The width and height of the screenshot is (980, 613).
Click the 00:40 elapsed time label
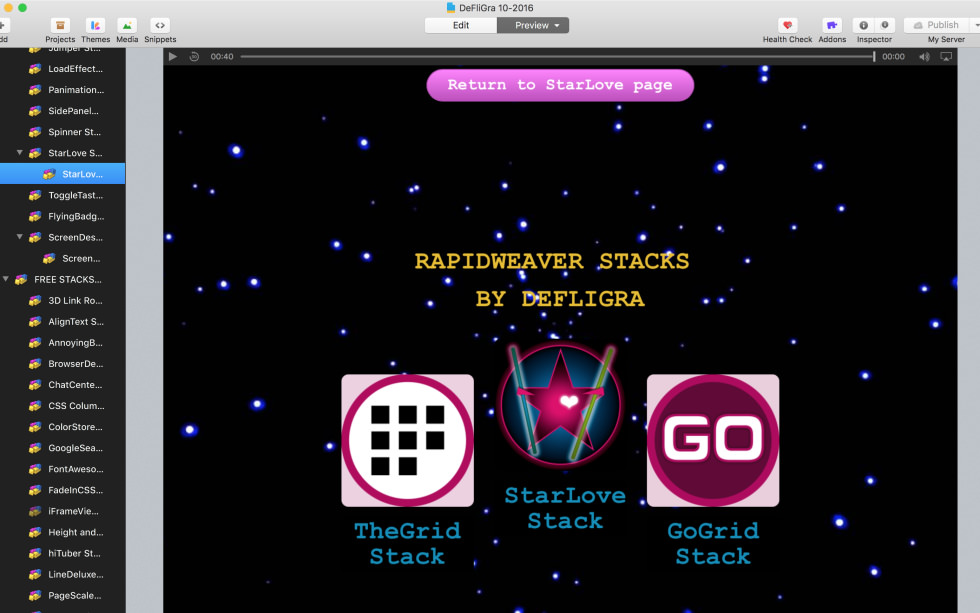click(222, 56)
